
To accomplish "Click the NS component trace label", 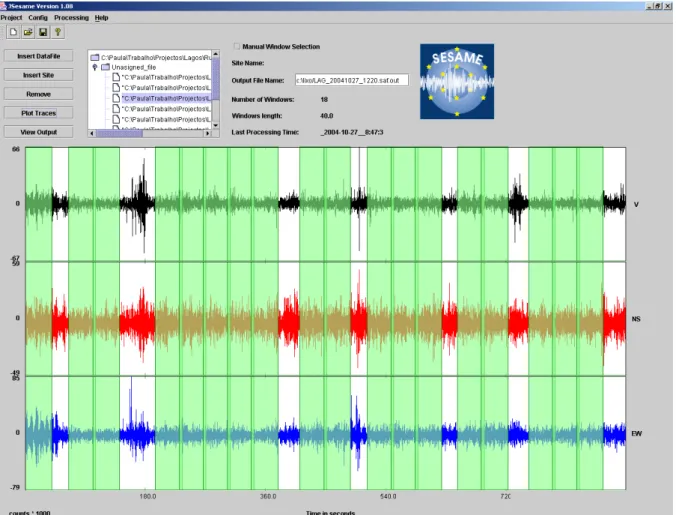I will pos(636,319).
